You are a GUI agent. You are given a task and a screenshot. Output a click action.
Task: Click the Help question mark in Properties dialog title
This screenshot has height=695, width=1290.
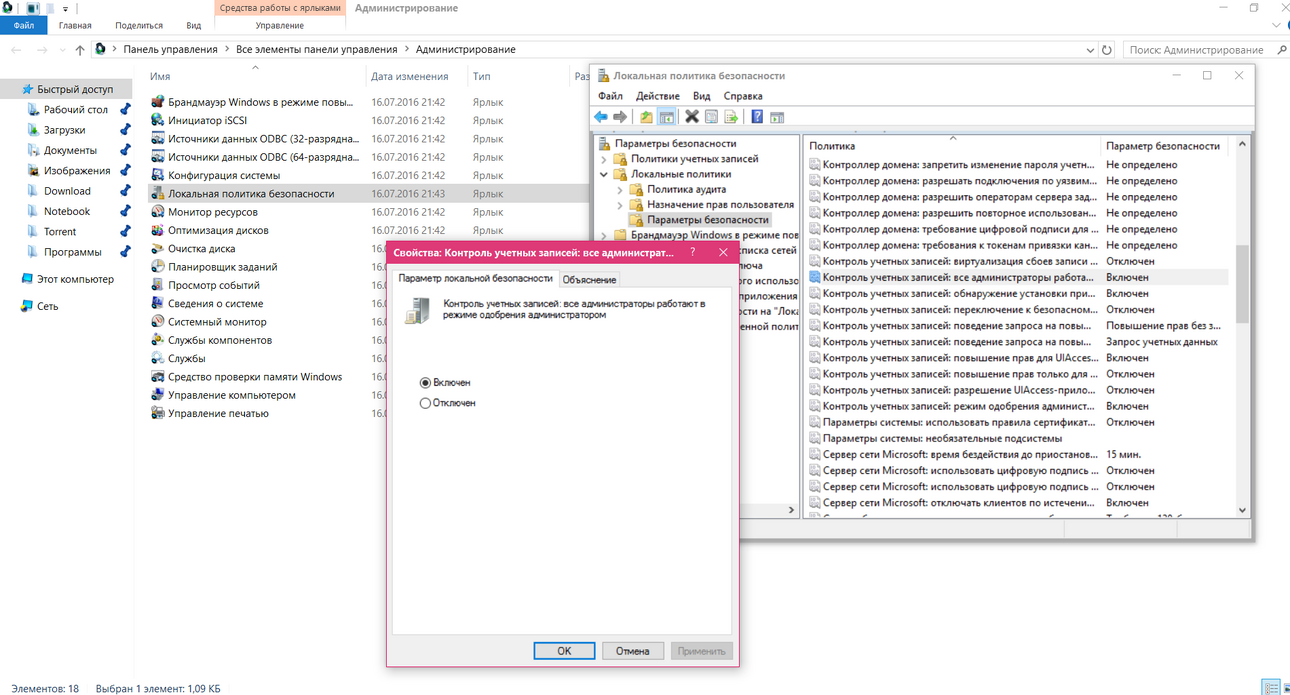[x=693, y=253]
